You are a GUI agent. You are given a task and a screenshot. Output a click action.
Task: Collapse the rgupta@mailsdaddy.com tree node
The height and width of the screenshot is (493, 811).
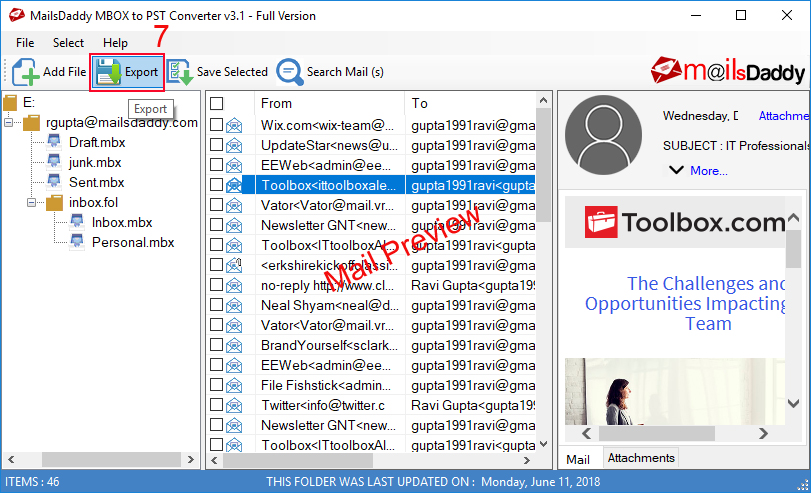(x=8, y=123)
